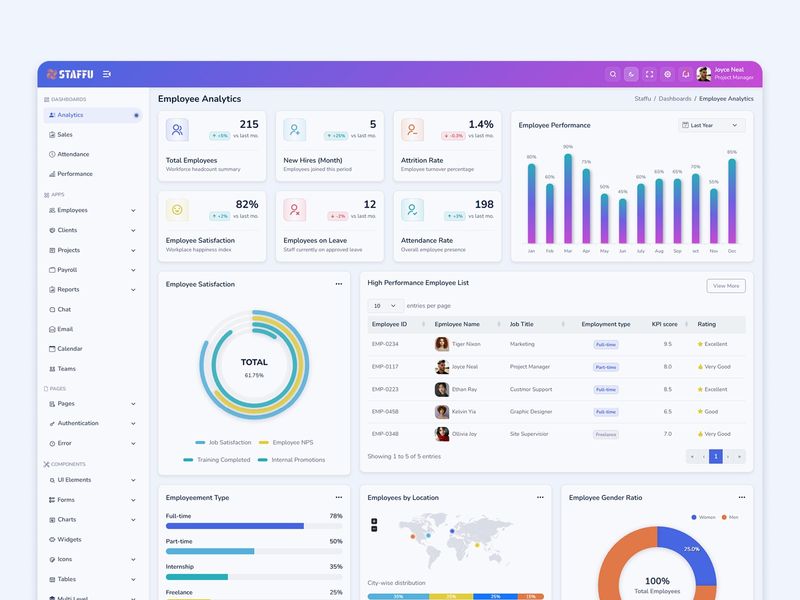Open Last Year period dropdown
Image resolution: width=800 pixels, height=600 pixels.
[x=711, y=125]
